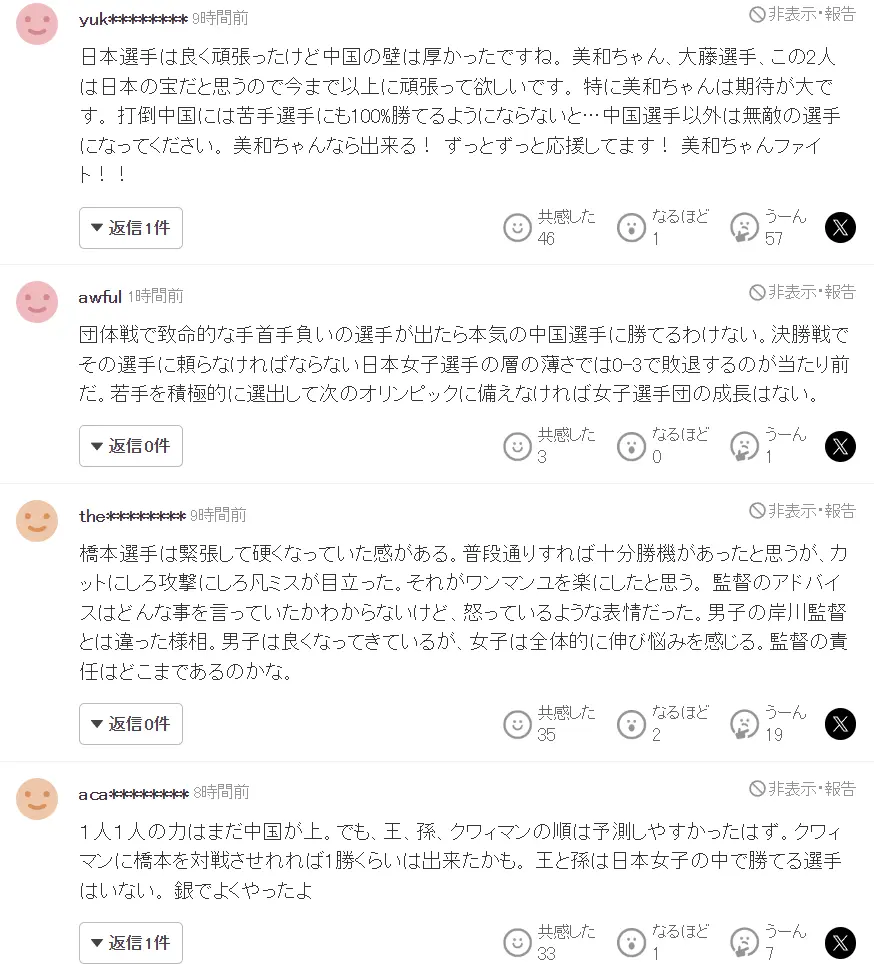This screenshot has height=979, width=874.
Task: Click the うーん reaction on the's comment
Action: 743,723
